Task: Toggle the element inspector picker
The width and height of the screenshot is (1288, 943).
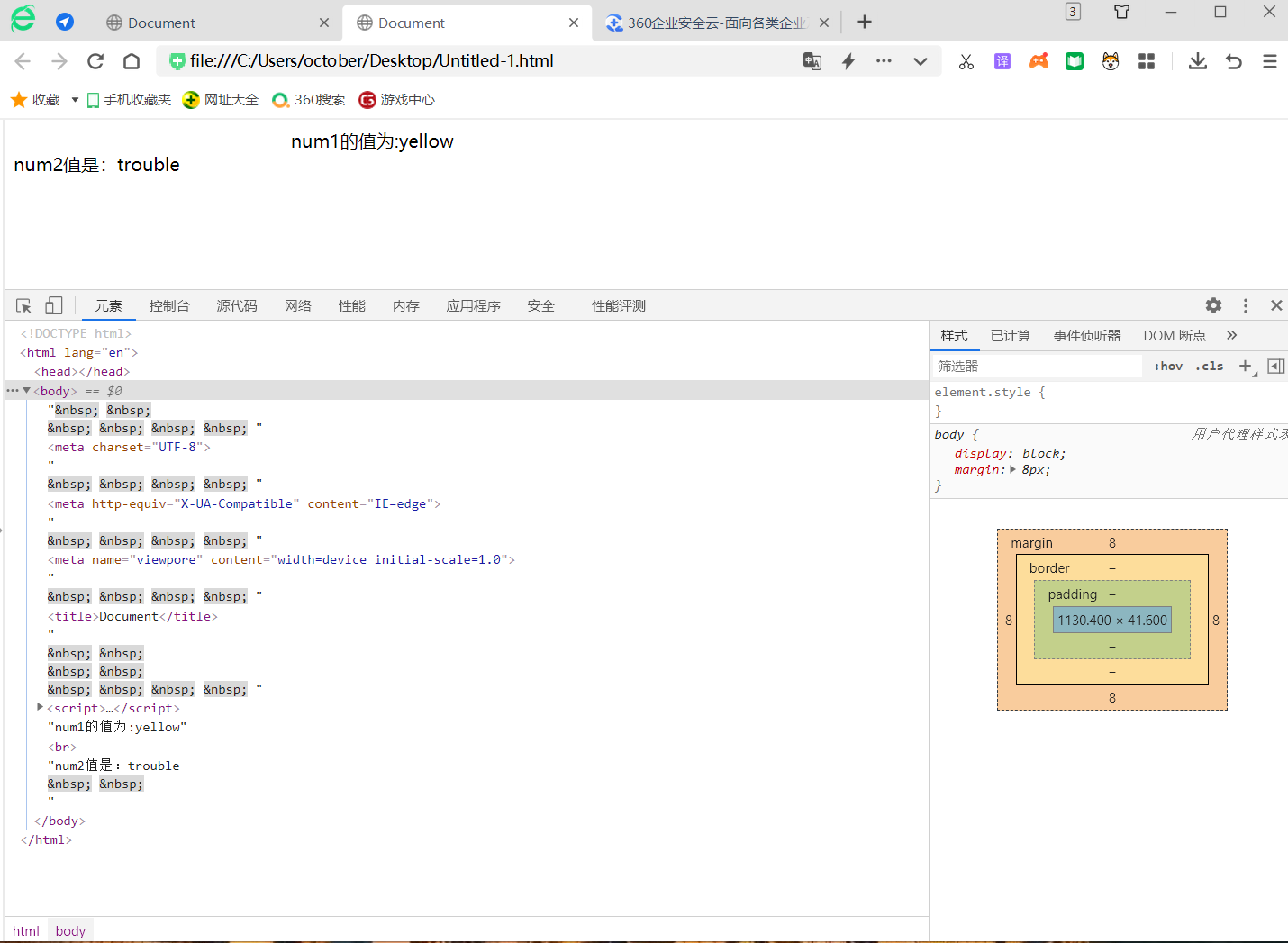Action: pyautogui.click(x=24, y=305)
